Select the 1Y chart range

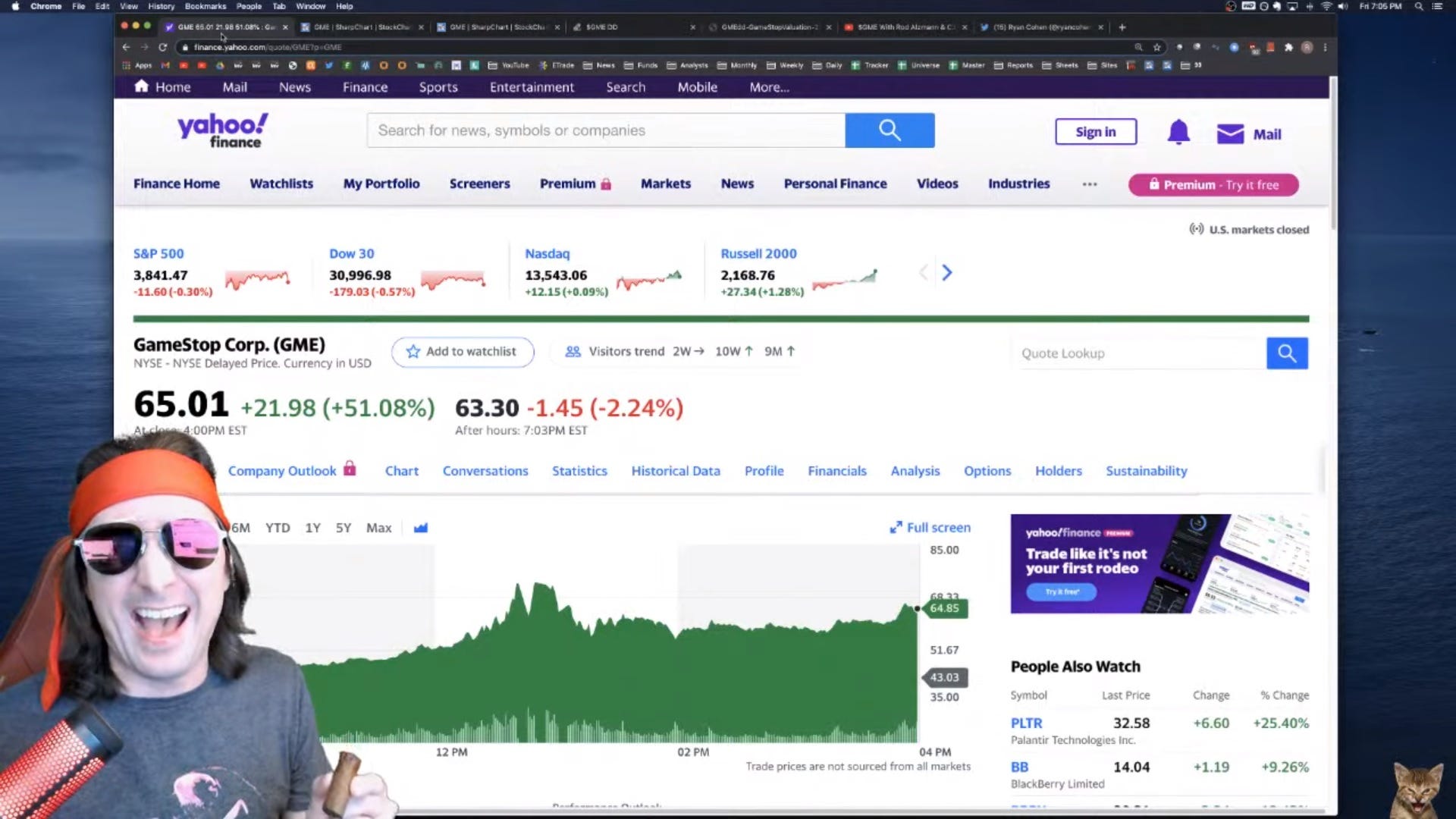pyautogui.click(x=312, y=528)
